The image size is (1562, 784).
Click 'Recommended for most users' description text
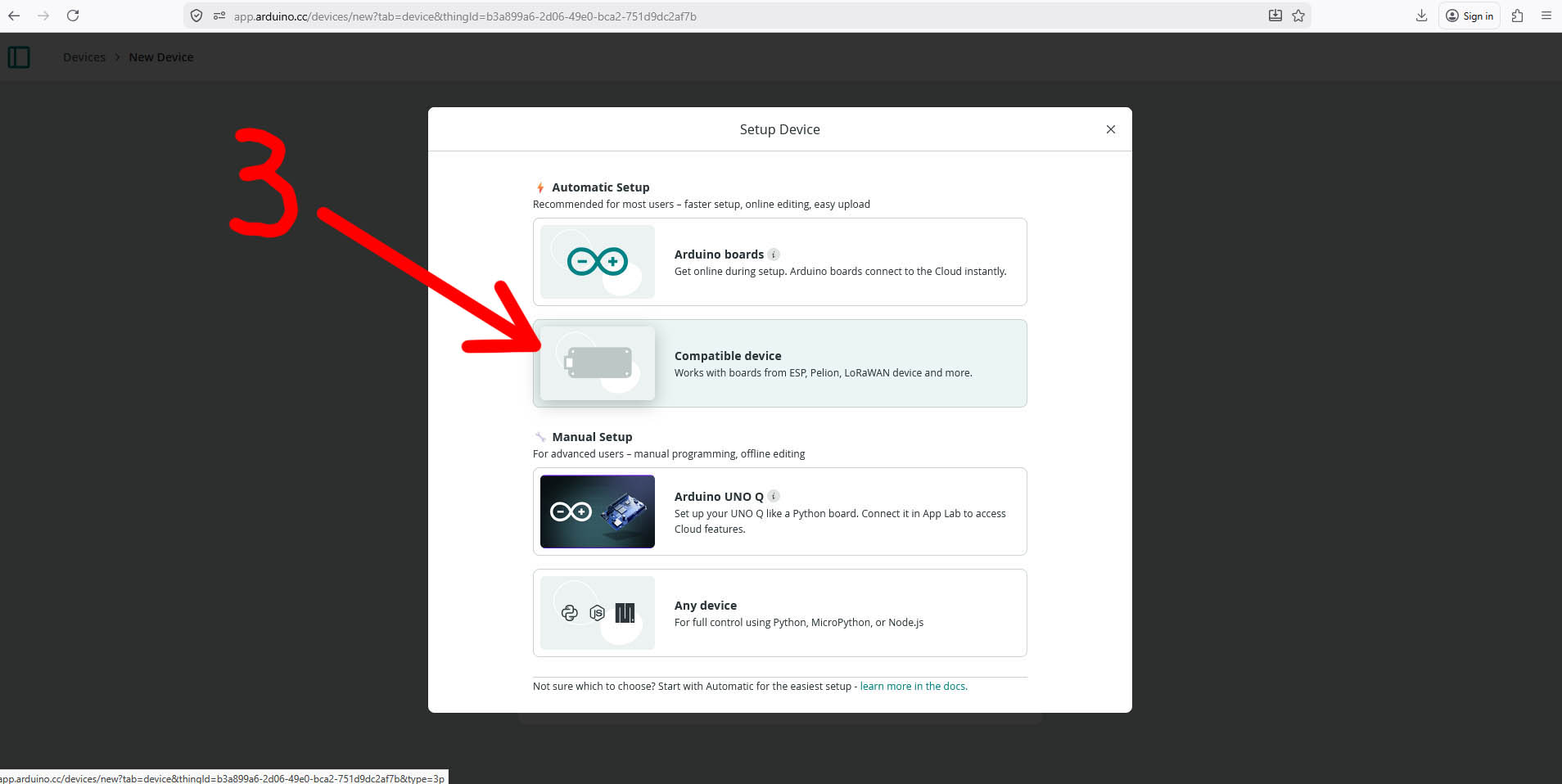(702, 205)
